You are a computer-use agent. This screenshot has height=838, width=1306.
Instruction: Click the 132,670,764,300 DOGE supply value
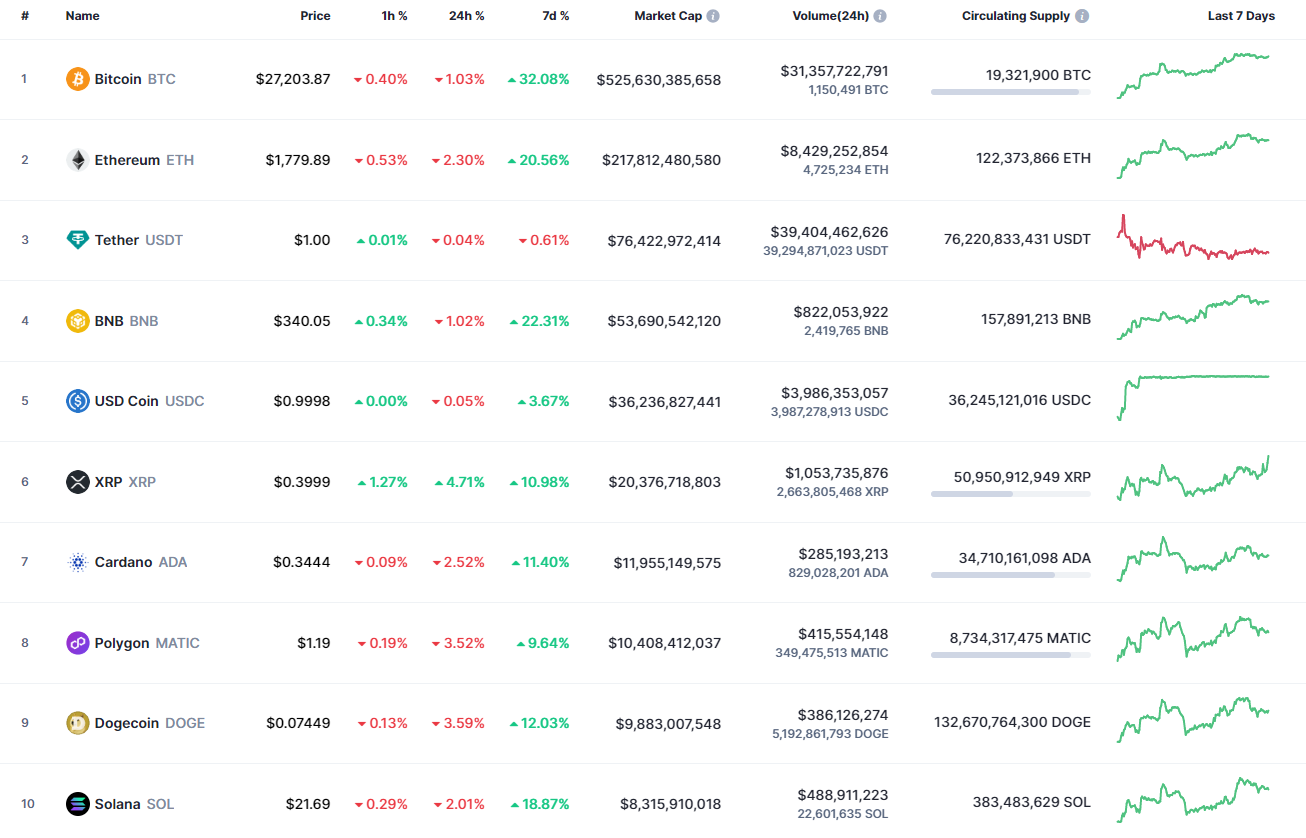pos(1012,722)
